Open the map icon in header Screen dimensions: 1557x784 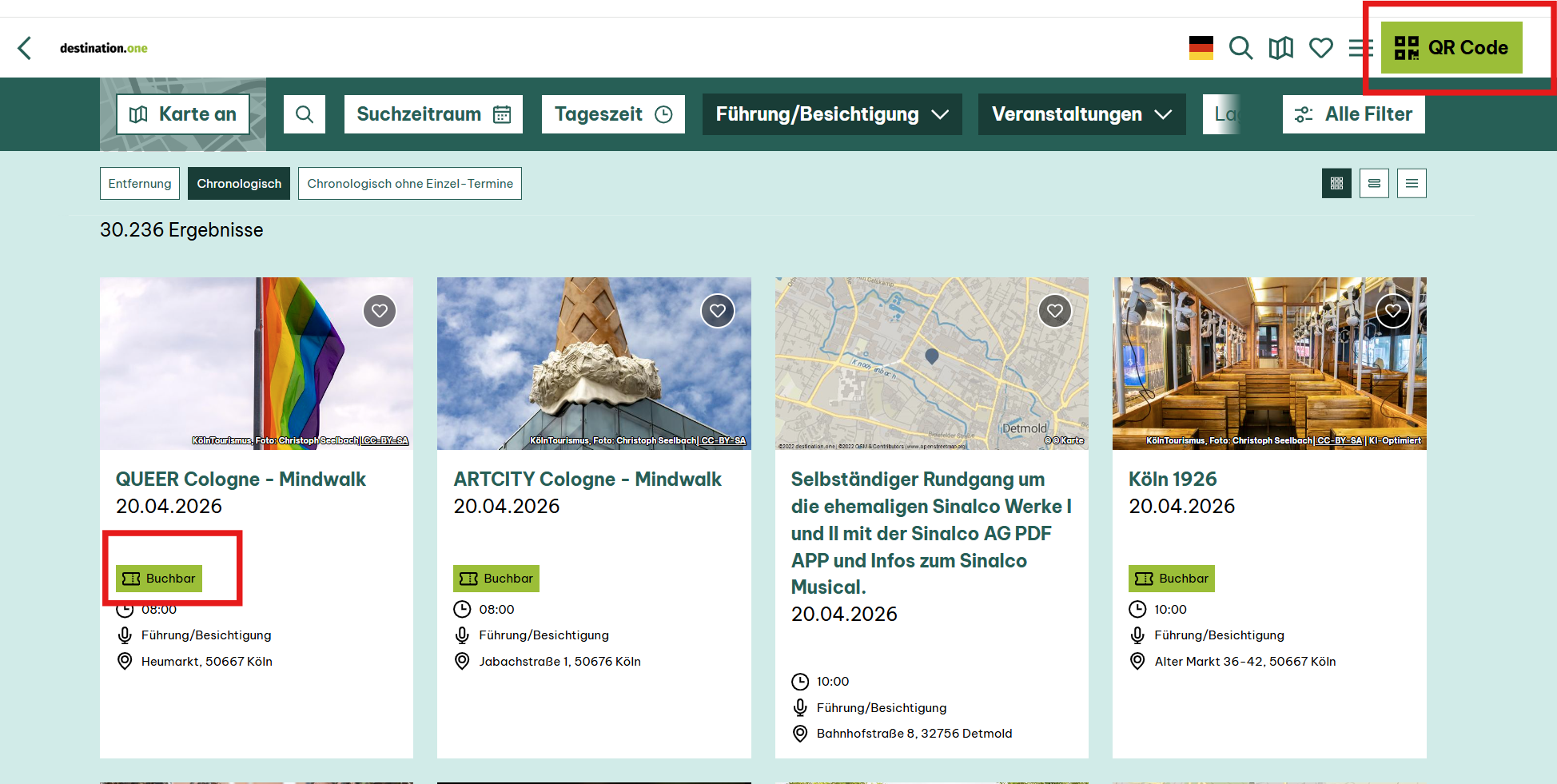(x=1280, y=48)
